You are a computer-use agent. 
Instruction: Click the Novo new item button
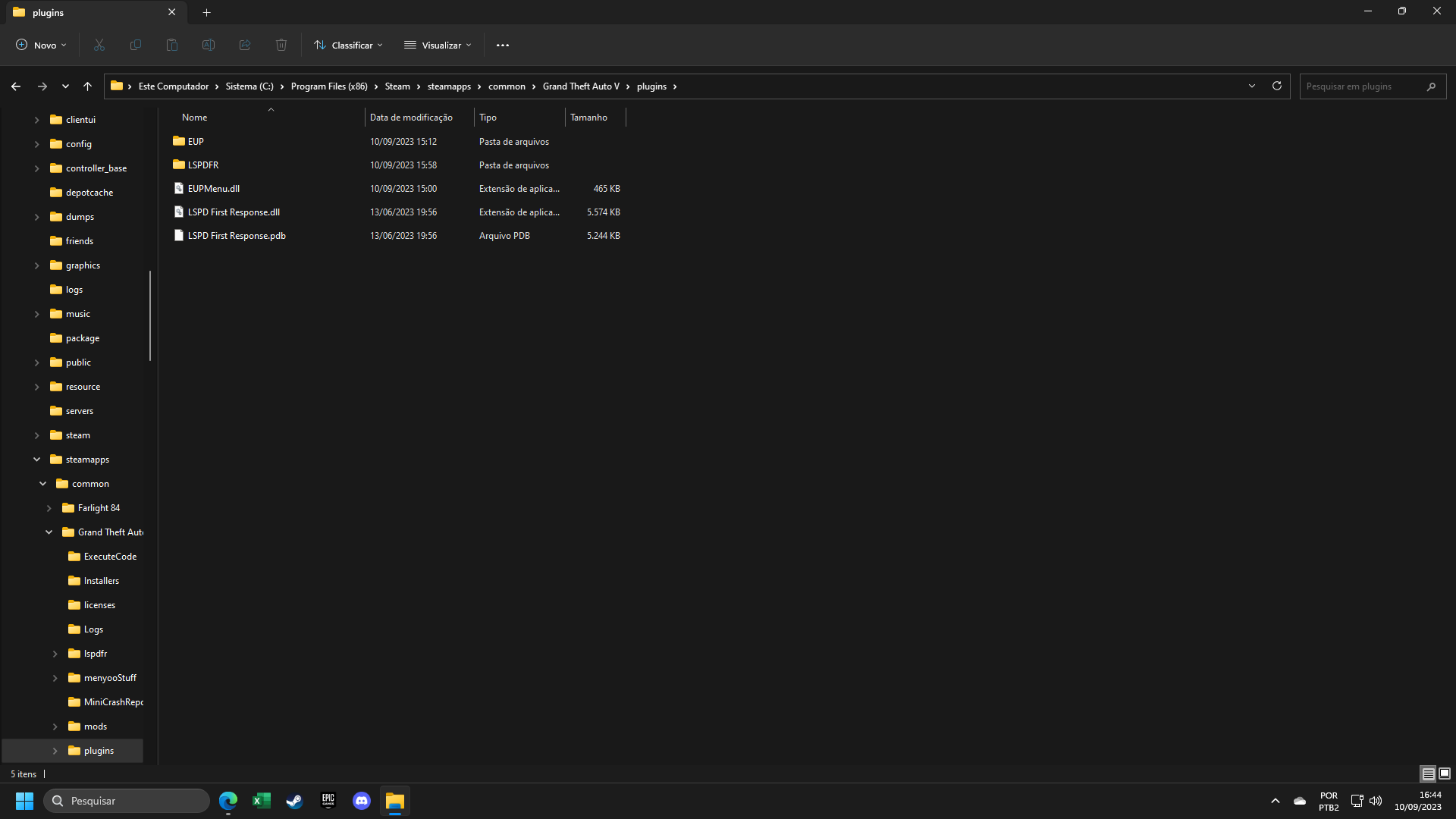click(x=41, y=45)
